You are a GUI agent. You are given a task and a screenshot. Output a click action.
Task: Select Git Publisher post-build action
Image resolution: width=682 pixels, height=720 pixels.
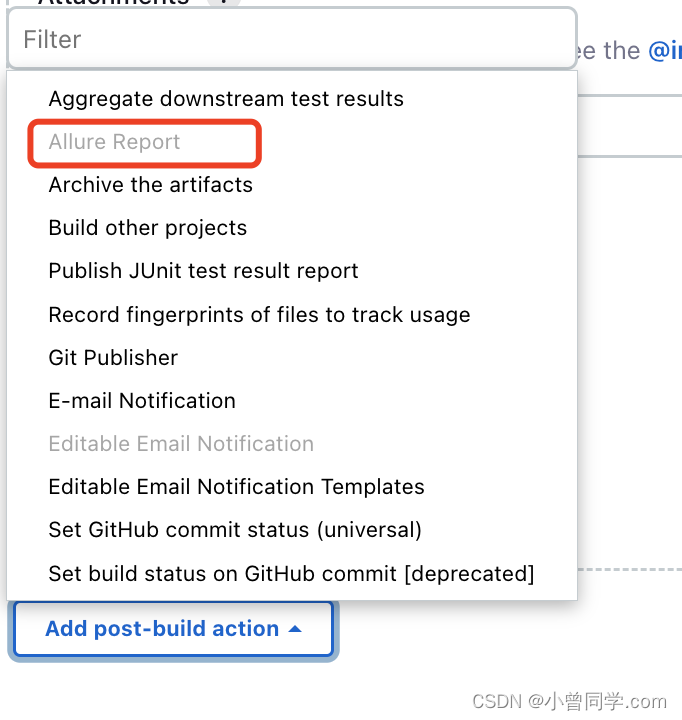pyautogui.click(x=113, y=357)
